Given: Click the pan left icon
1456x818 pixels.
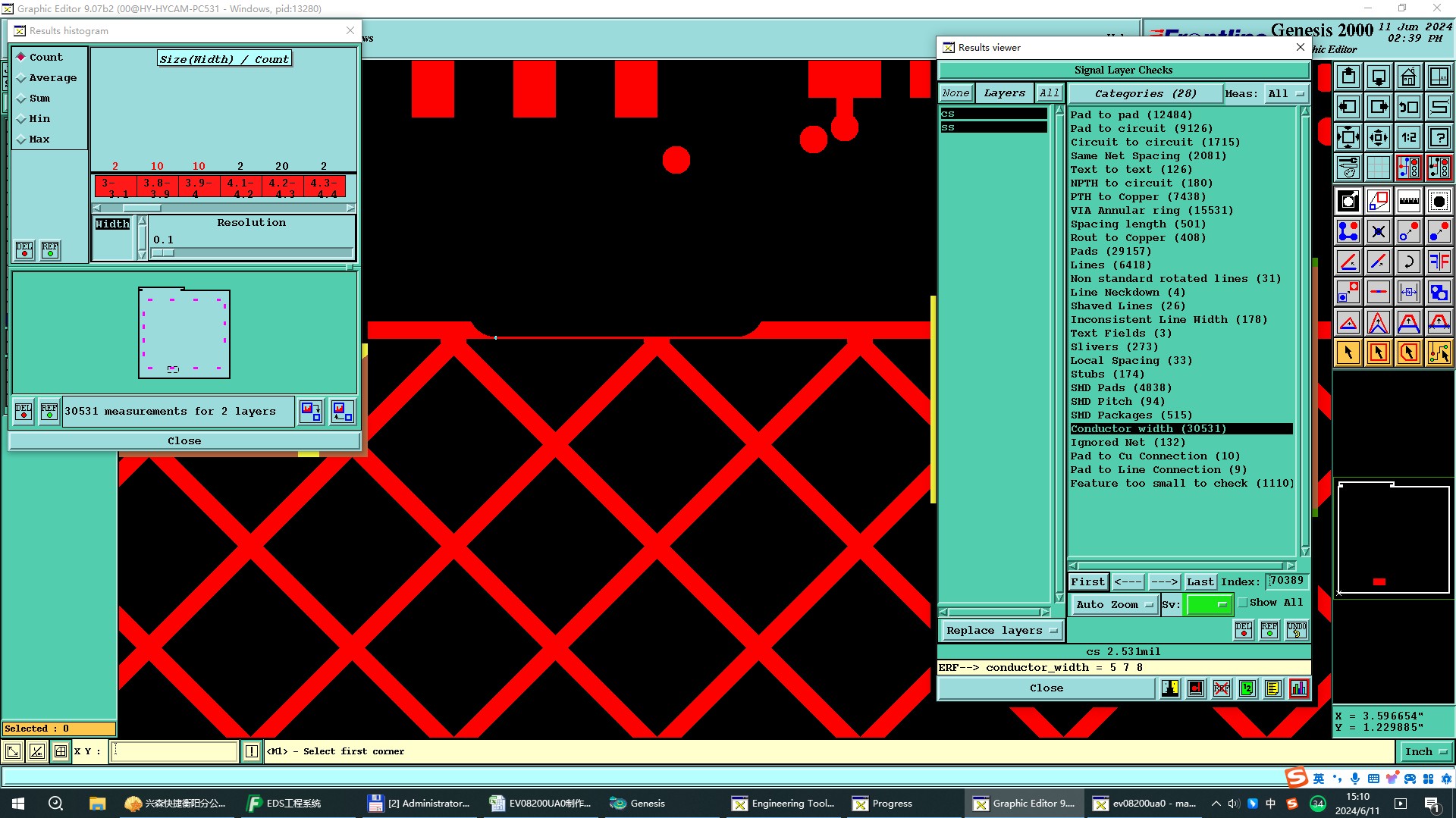Looking at the screenshot, I should pyautogui.click(x=1348, y=107).
